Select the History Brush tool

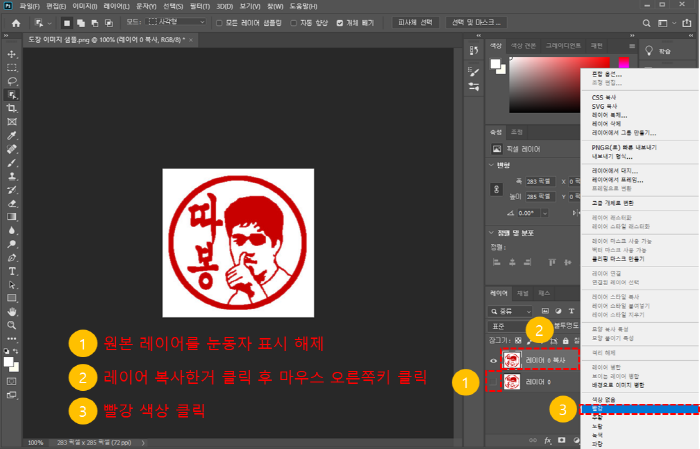12,190
